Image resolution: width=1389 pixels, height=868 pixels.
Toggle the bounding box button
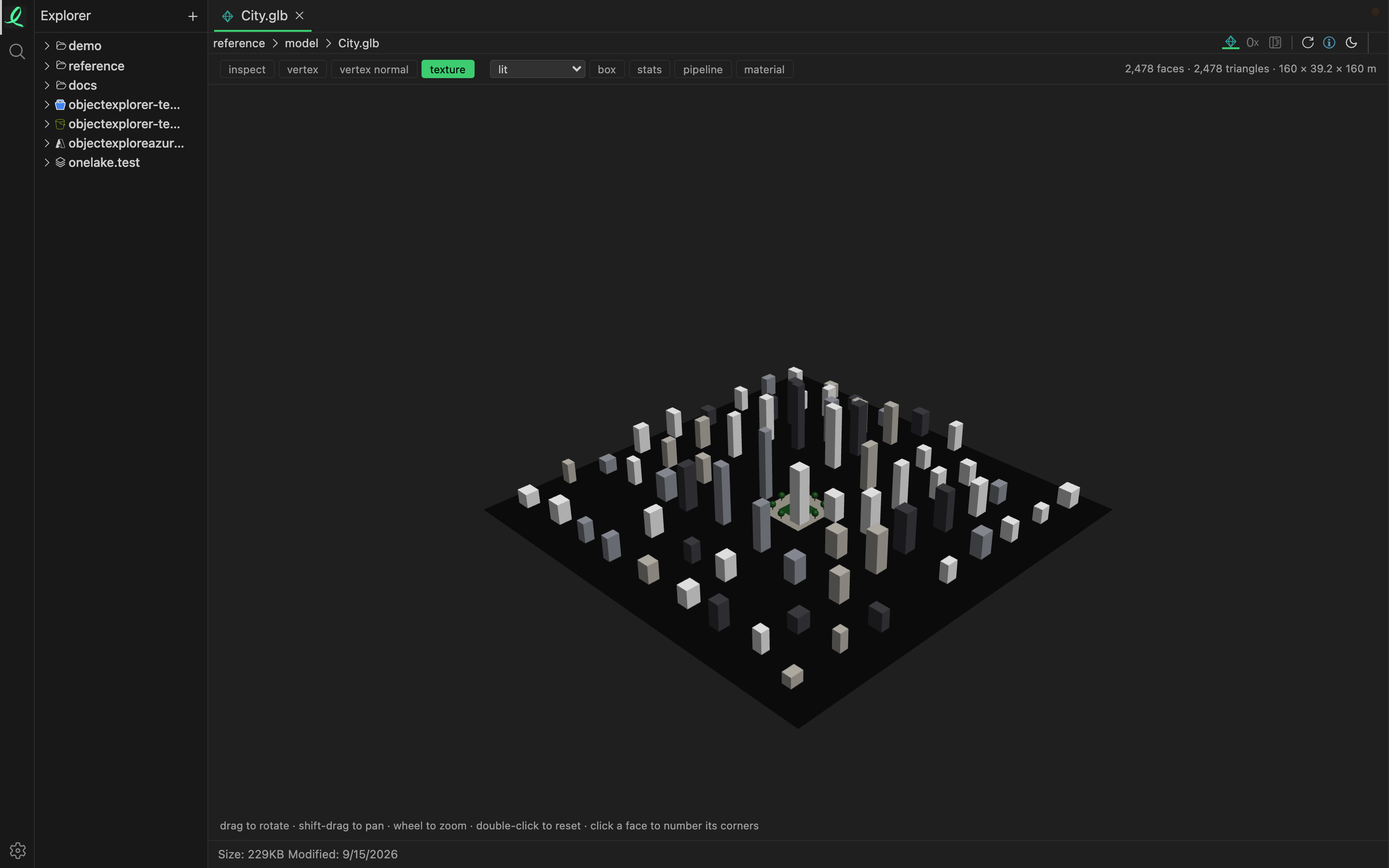607,69
